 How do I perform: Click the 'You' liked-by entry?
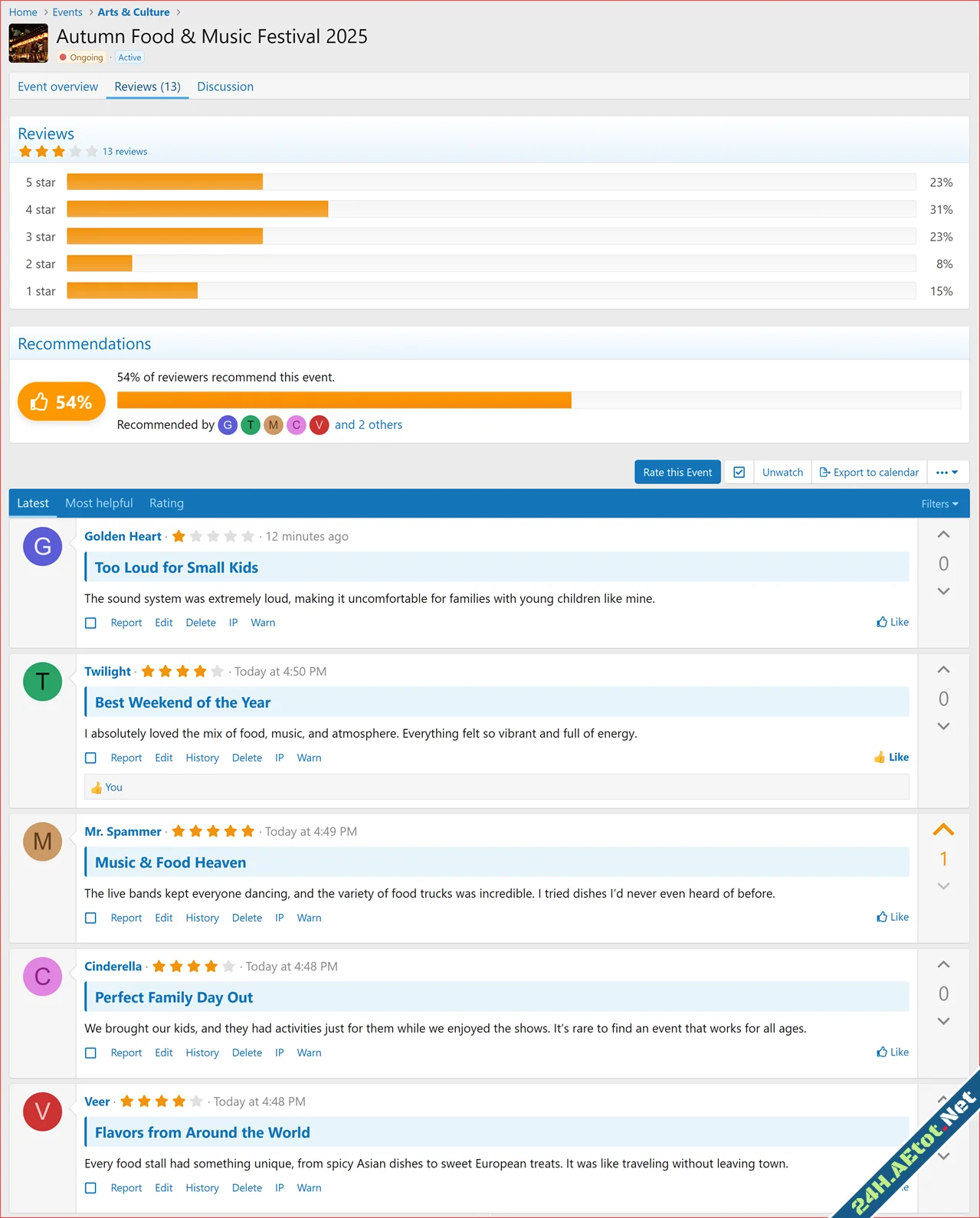[113, 787]
